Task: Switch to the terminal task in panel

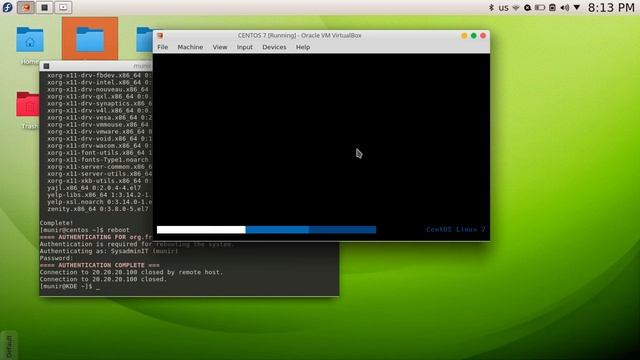Action: click(44, 7)
